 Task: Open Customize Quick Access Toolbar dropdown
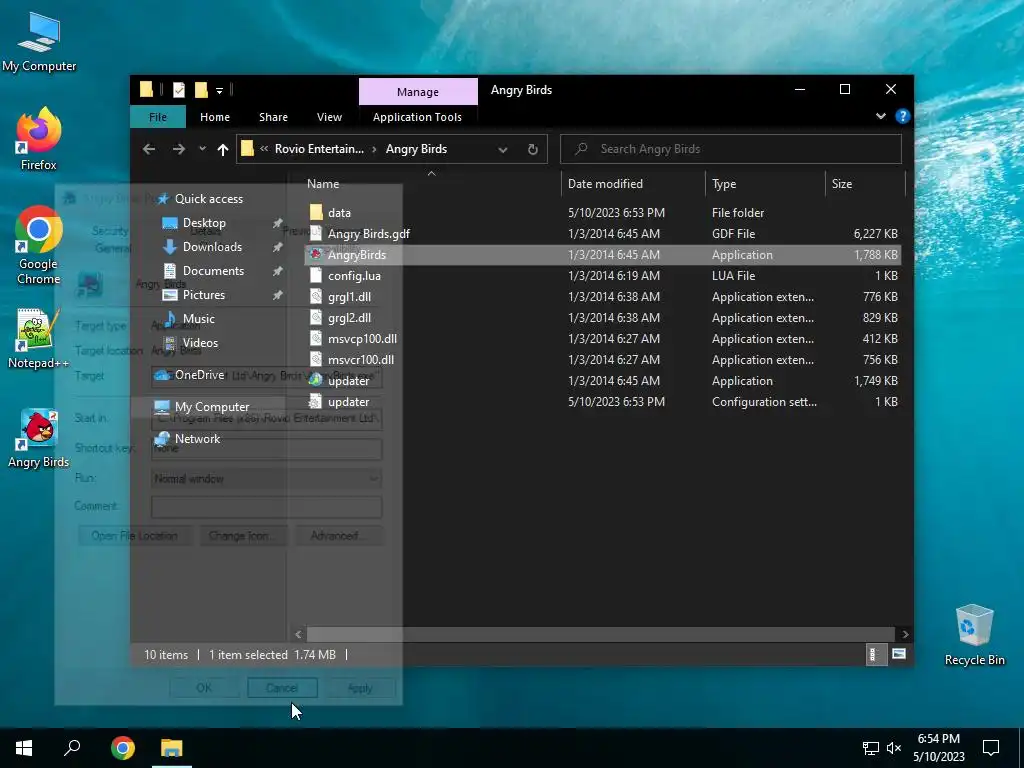click(x=219, y=91)
